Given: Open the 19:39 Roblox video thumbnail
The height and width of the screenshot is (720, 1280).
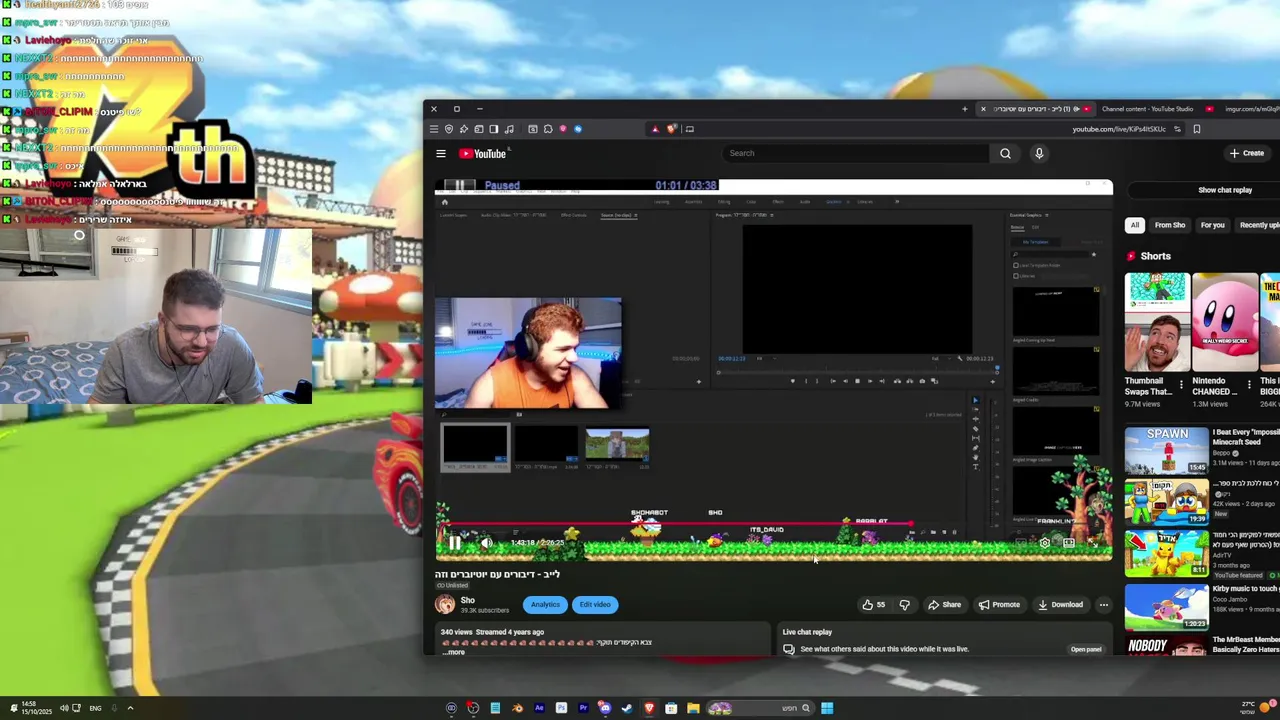Looking at the screenshot, I should coord(1166,502).
